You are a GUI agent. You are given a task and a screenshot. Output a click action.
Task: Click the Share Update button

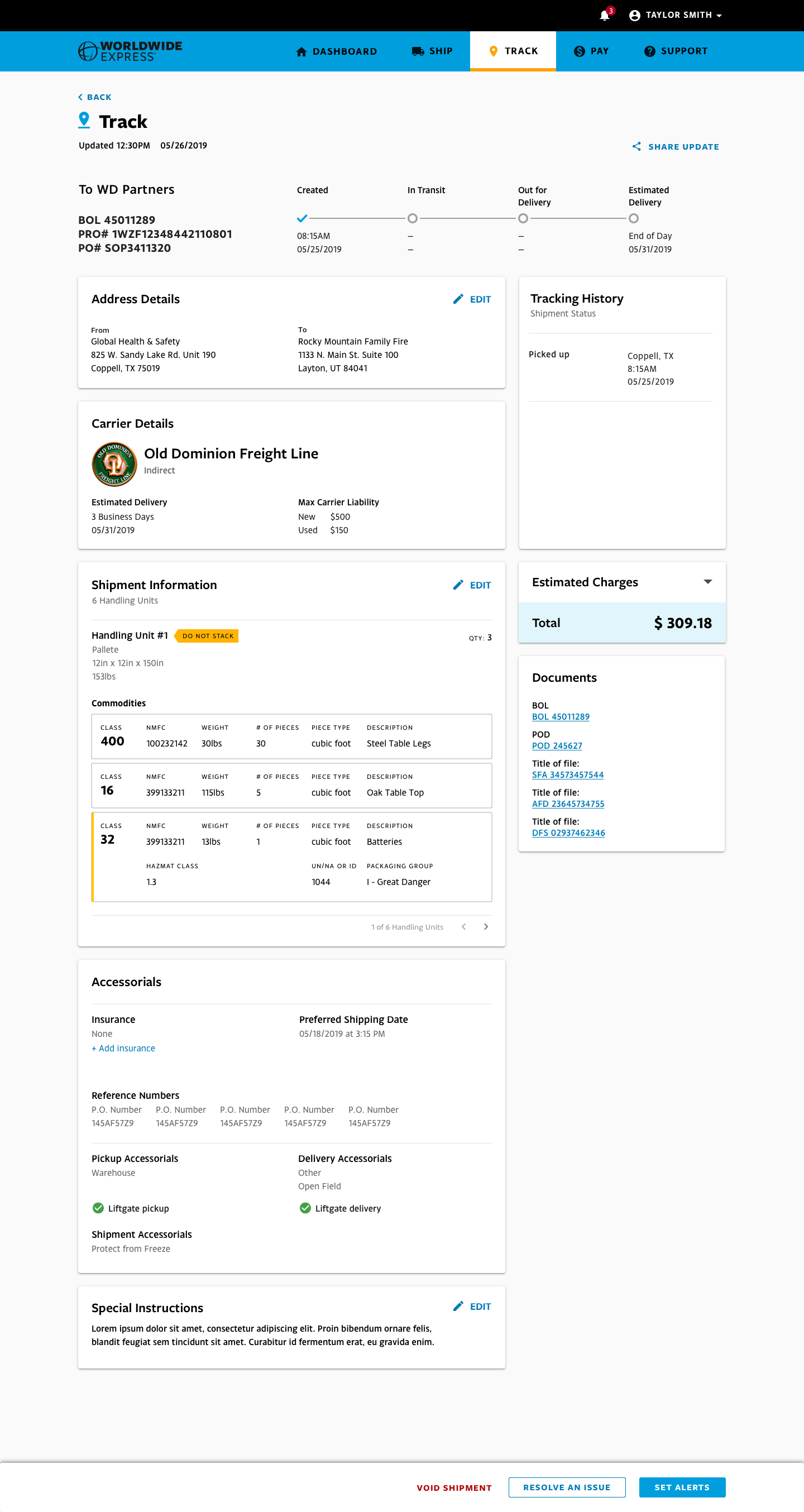[676, 146]
